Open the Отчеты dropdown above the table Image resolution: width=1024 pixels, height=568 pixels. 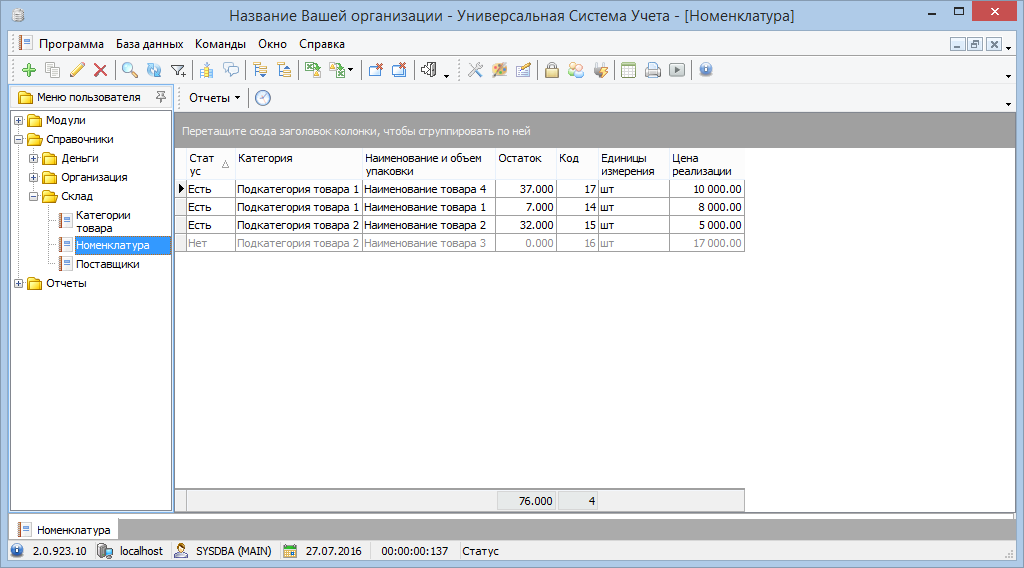214,98
